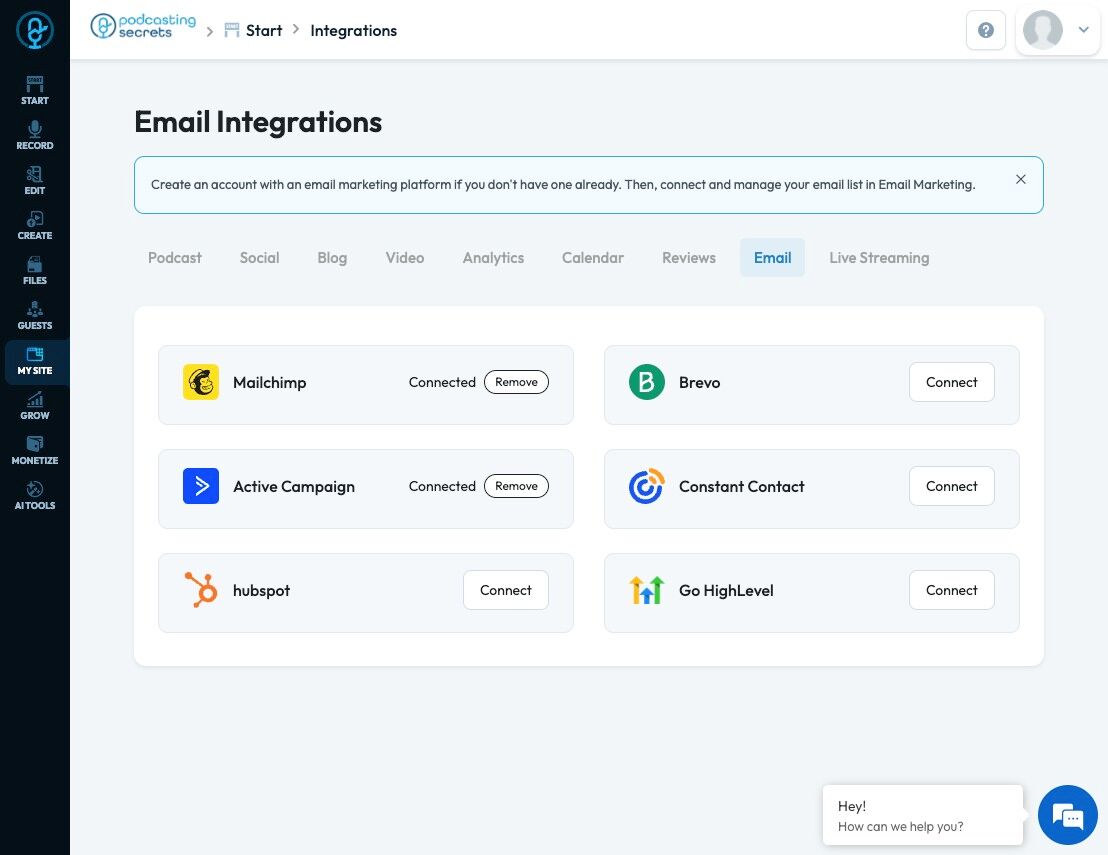Open the Guests section
Image resolution: width=1108 pixels, height=855 pixels.
click(x=35, y=317)
